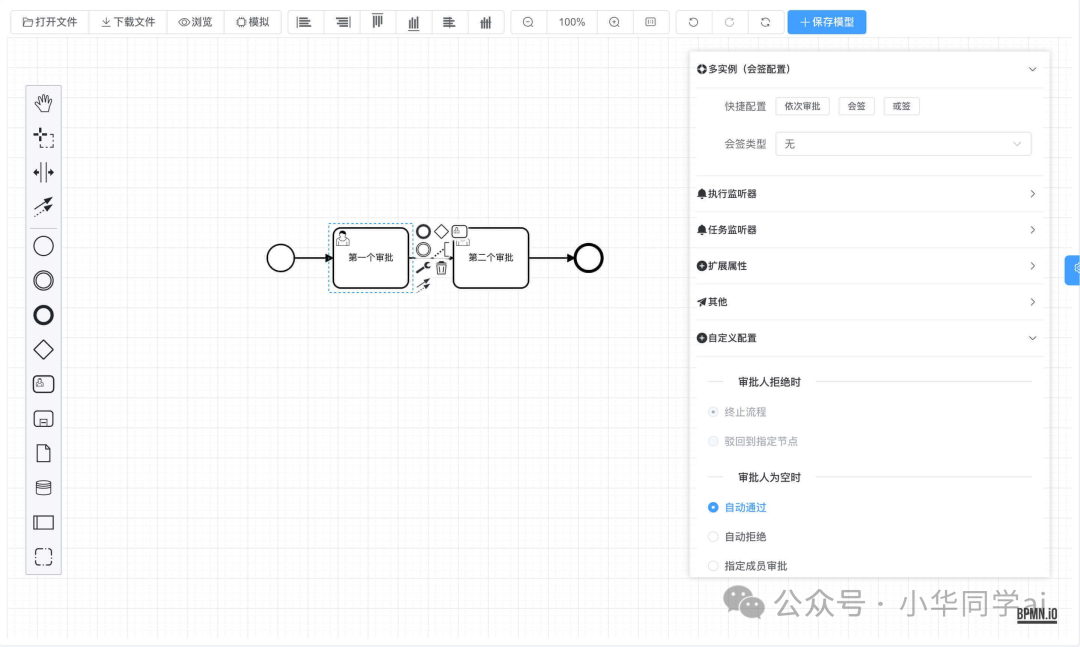Select the global connect arrow tool
1080x647 pixels.
(43, 207)
